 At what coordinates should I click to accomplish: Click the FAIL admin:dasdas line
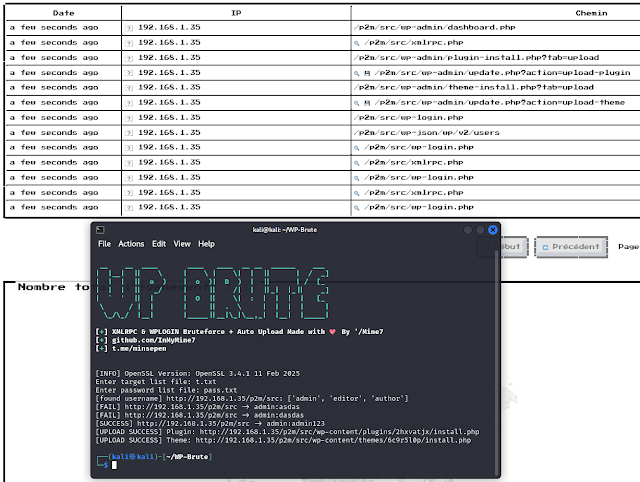[x=200, y=415]
